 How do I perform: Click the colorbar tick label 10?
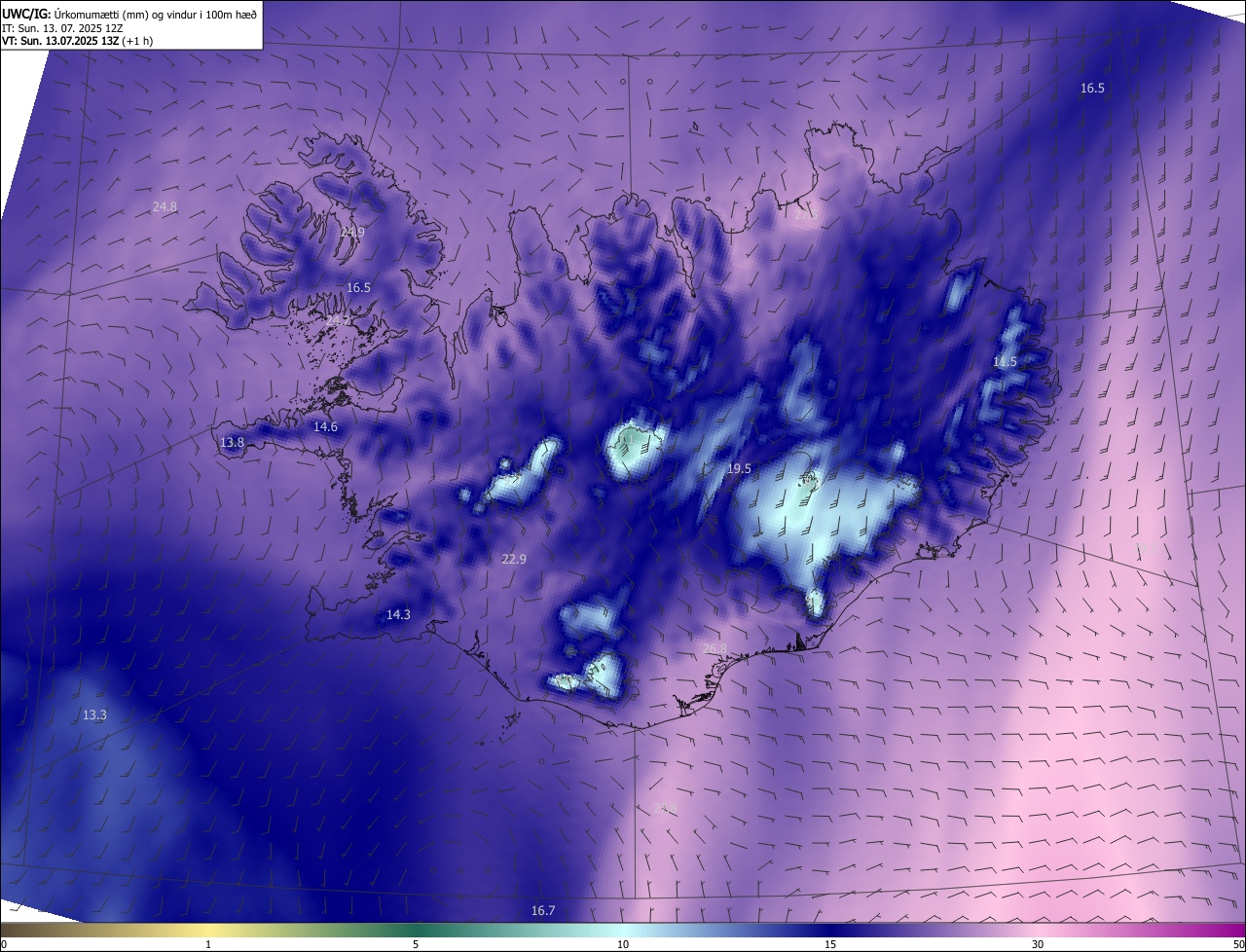pyautogui.click(x=623, y=944)
